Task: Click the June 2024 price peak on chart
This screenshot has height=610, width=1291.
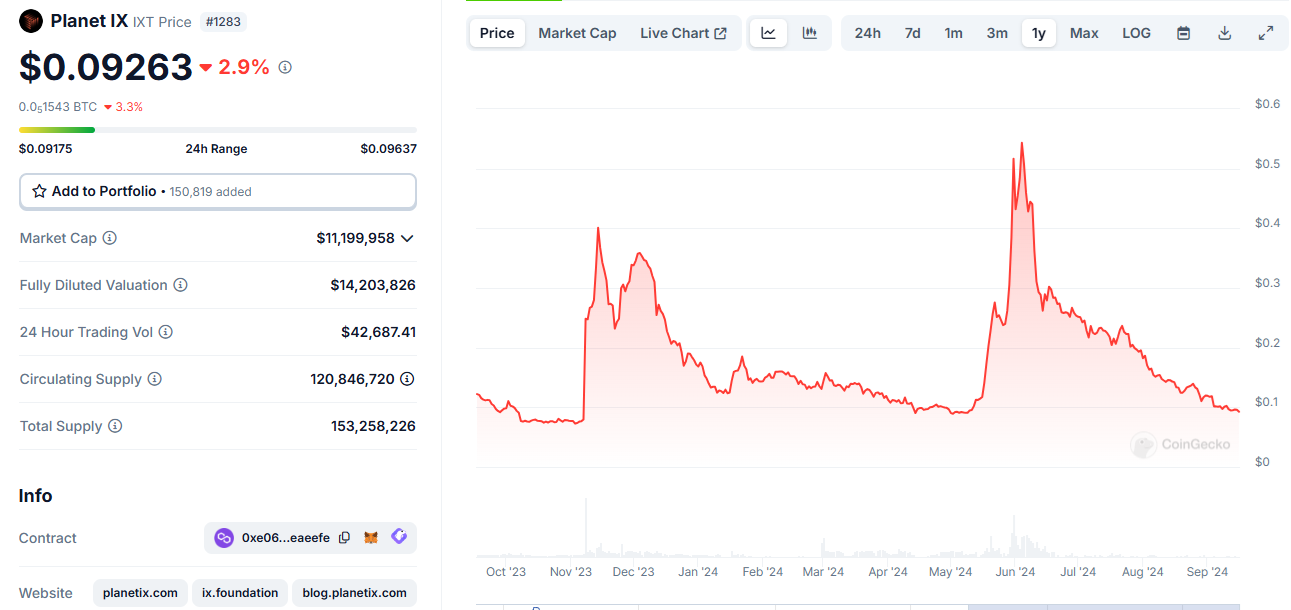Action: (x=1021, y=143)
